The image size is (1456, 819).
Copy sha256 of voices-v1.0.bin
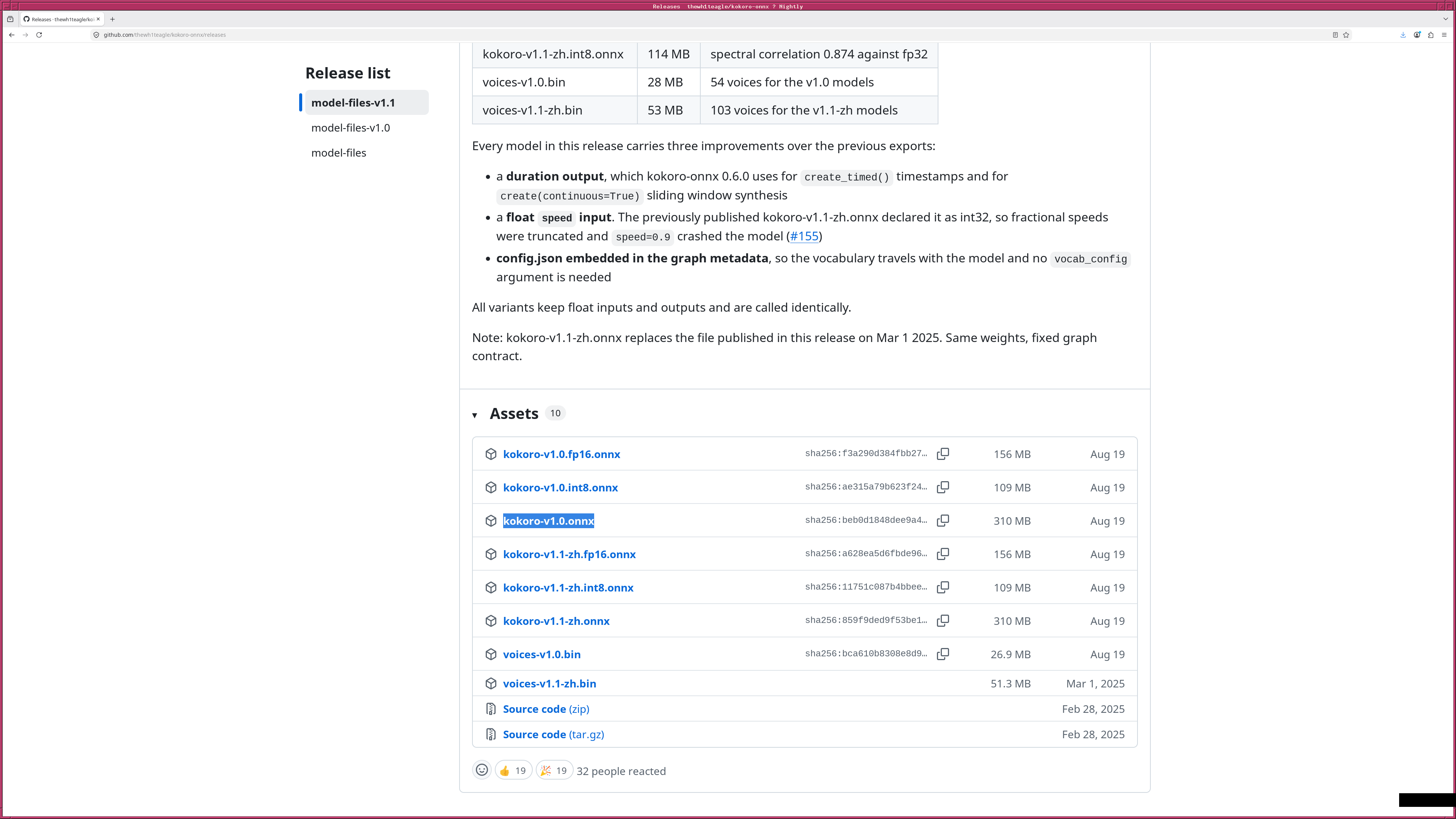click(943, 654)
